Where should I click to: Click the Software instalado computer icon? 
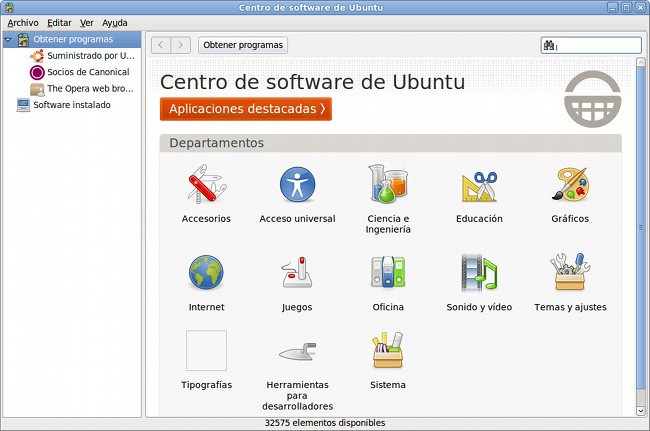(23, 105)
